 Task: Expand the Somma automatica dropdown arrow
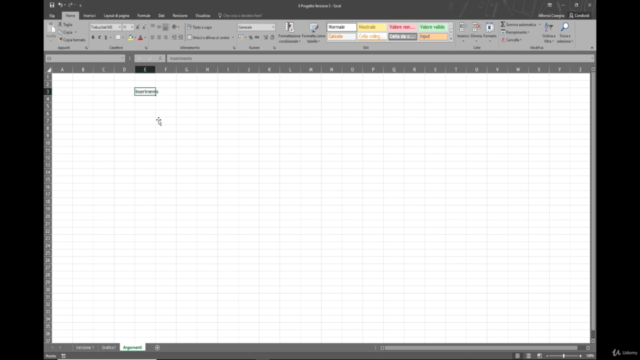coord(539,25)
